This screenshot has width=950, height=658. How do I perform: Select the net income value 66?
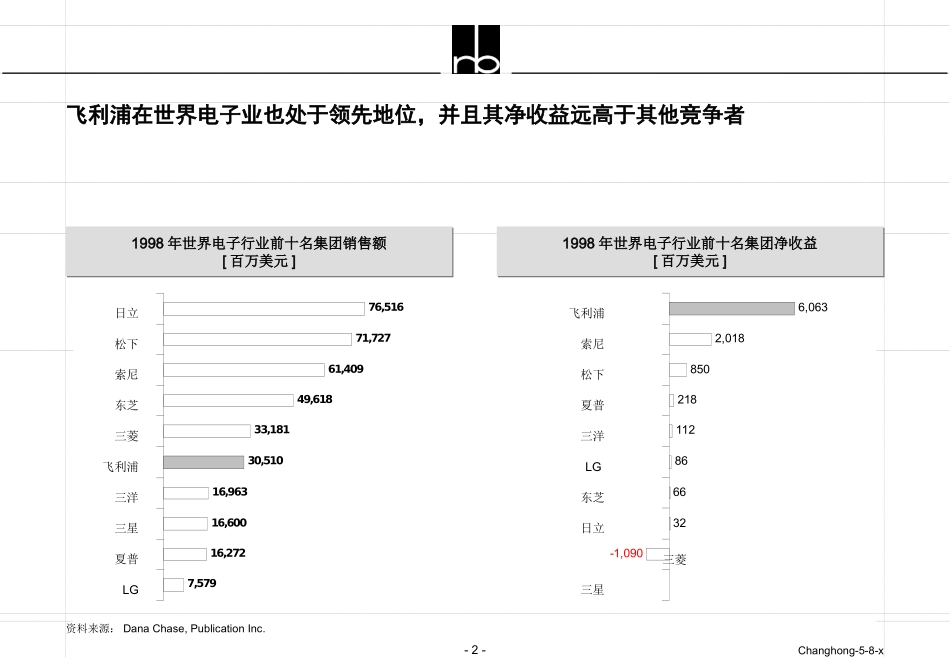(x=679, y=492)
